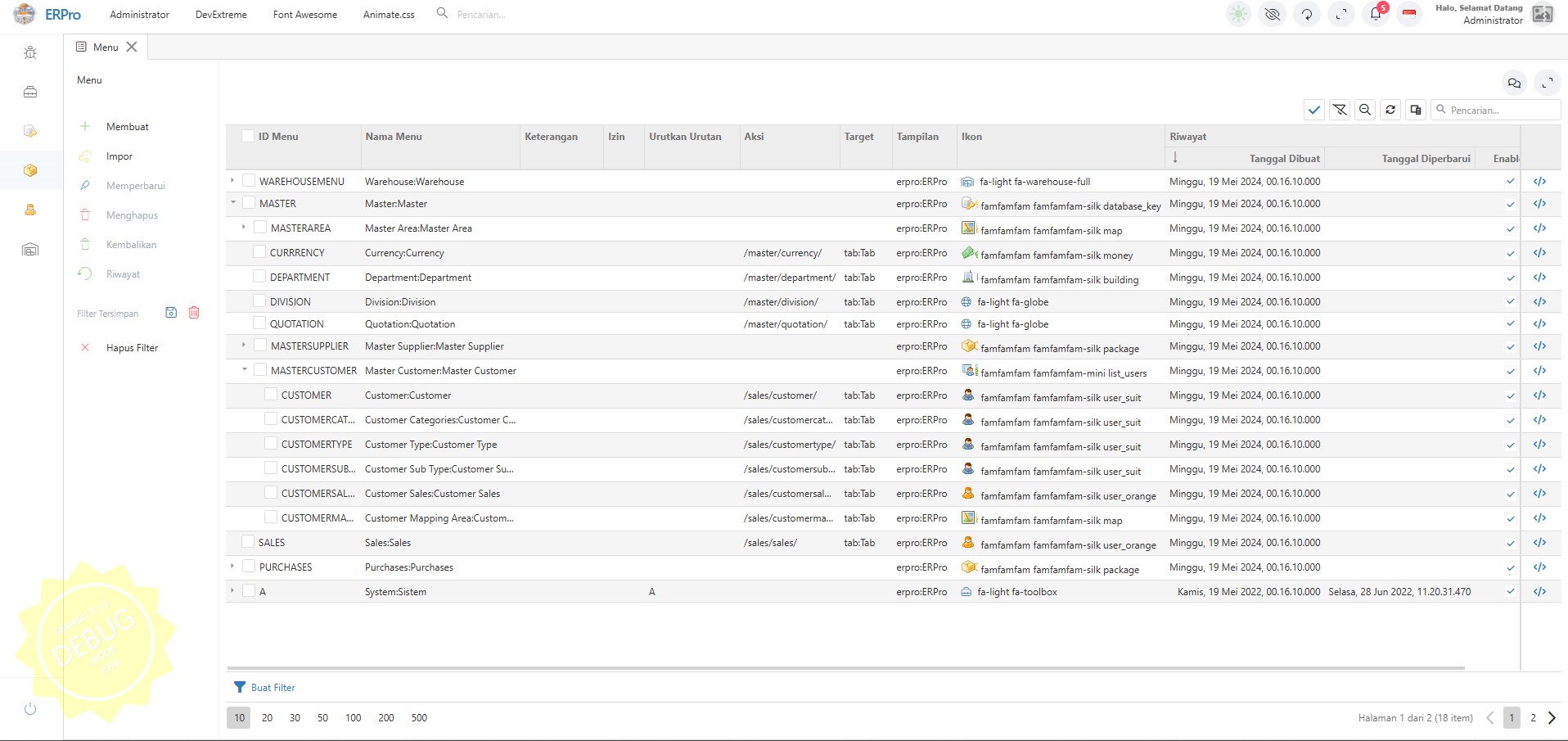Collapse the MASTERCUSTOMER tree node
This screenshot has width=1568, height=741.
244,370
